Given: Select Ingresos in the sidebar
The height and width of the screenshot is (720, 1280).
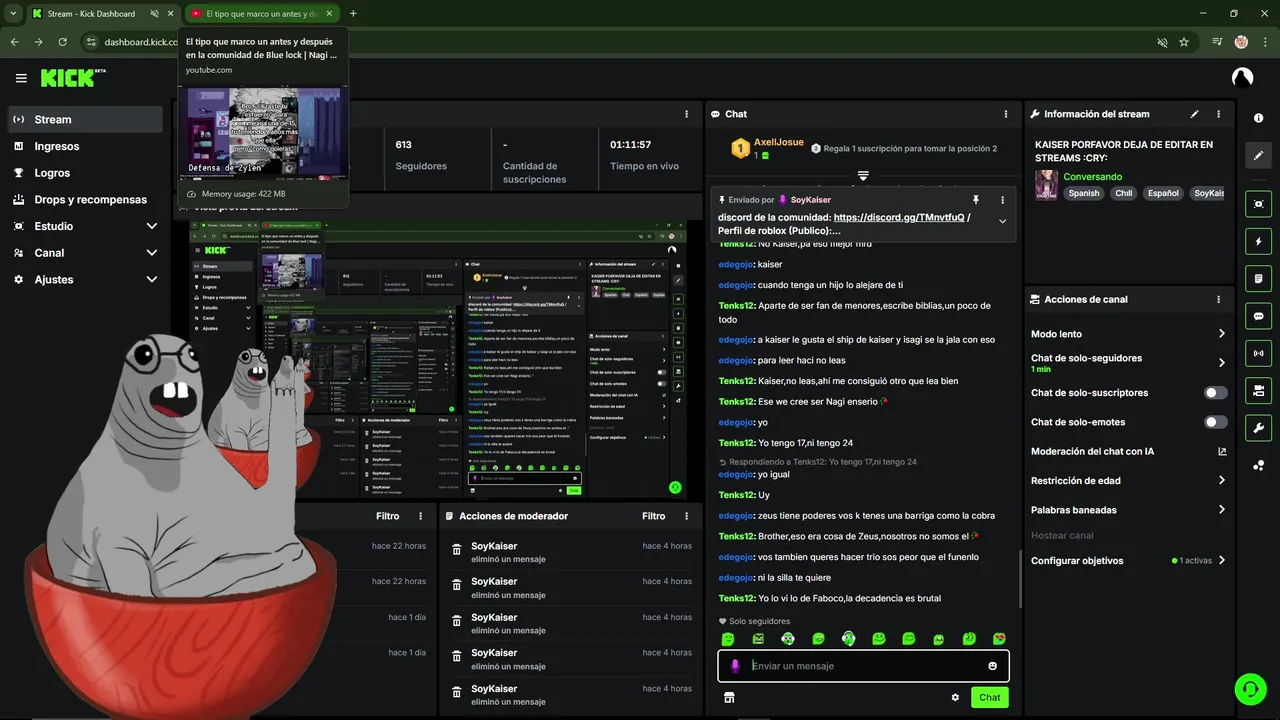Looking at the screenshot, I should 85,146.
